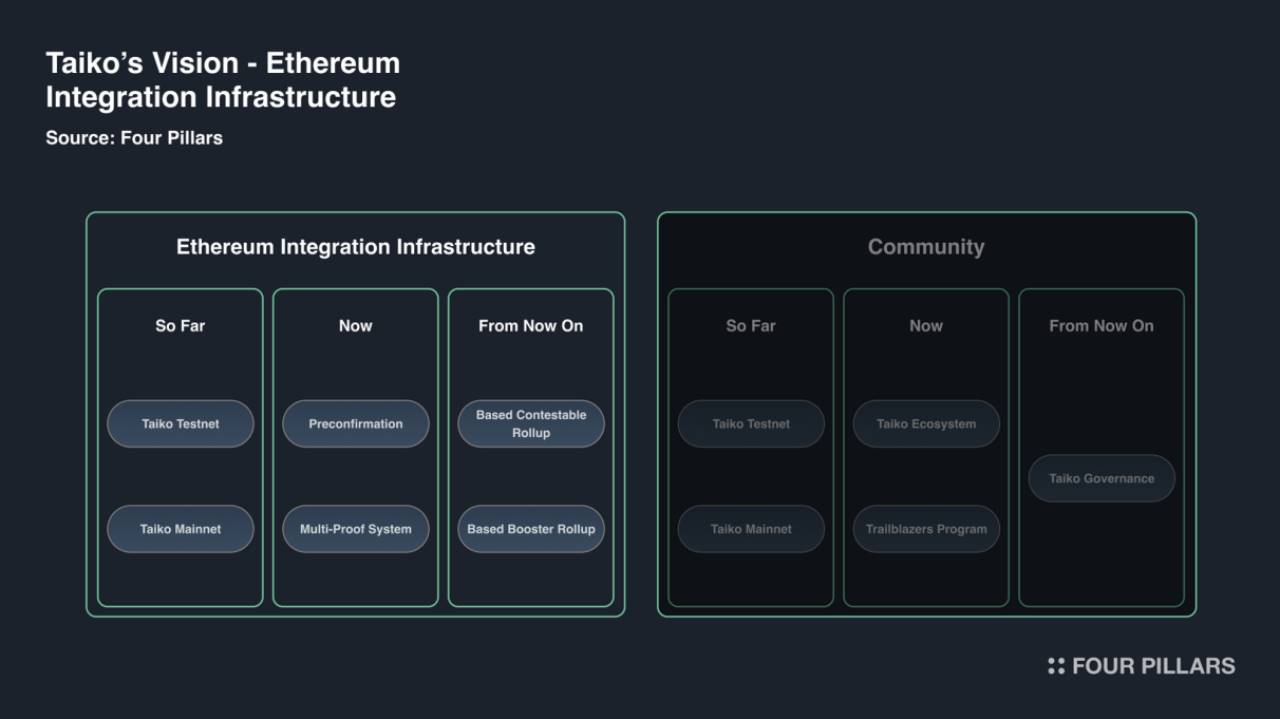Click the FOUR PILLARS wordmark text
Image resolution: width=1280 pixels, height=719 pixels.
tap(1153, 666)
